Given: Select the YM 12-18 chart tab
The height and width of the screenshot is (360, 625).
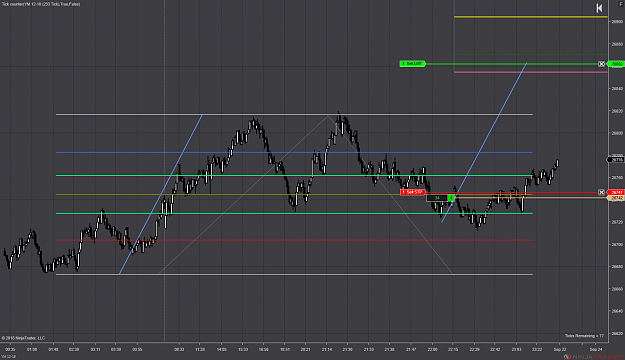Looking at the screenshot, I should coord(8,356).
